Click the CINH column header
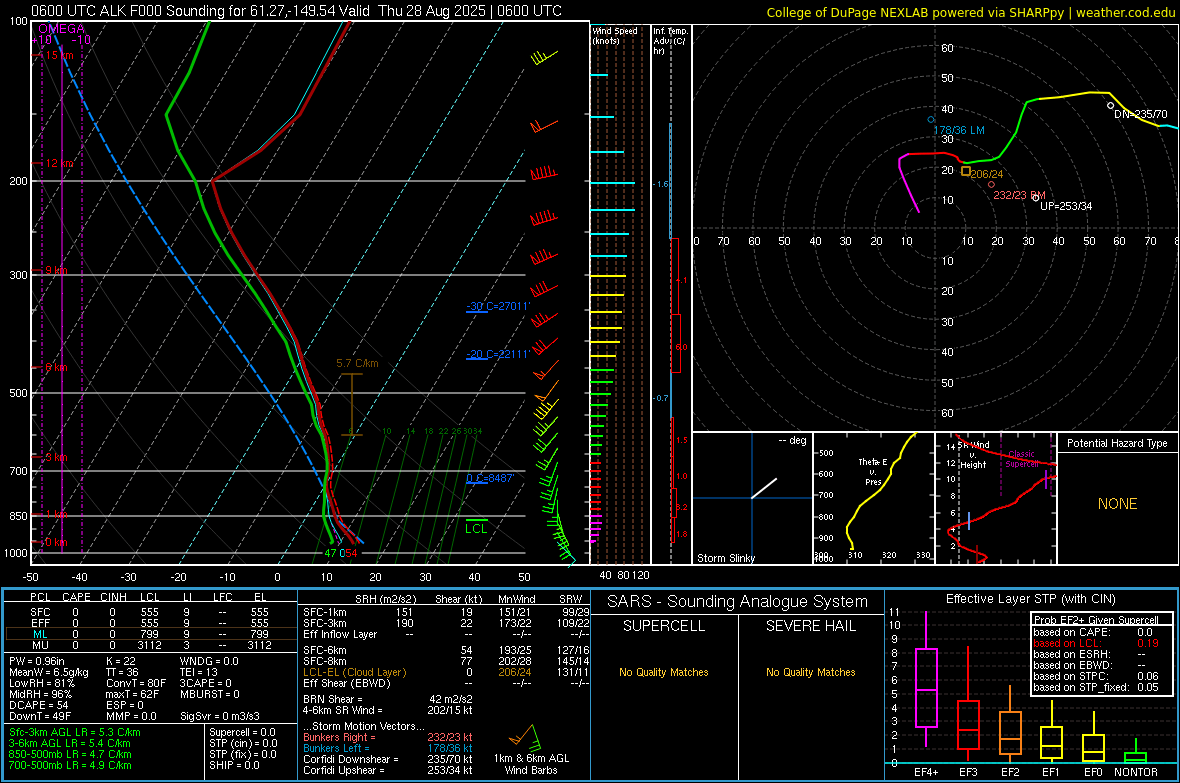 coord(114,597)
